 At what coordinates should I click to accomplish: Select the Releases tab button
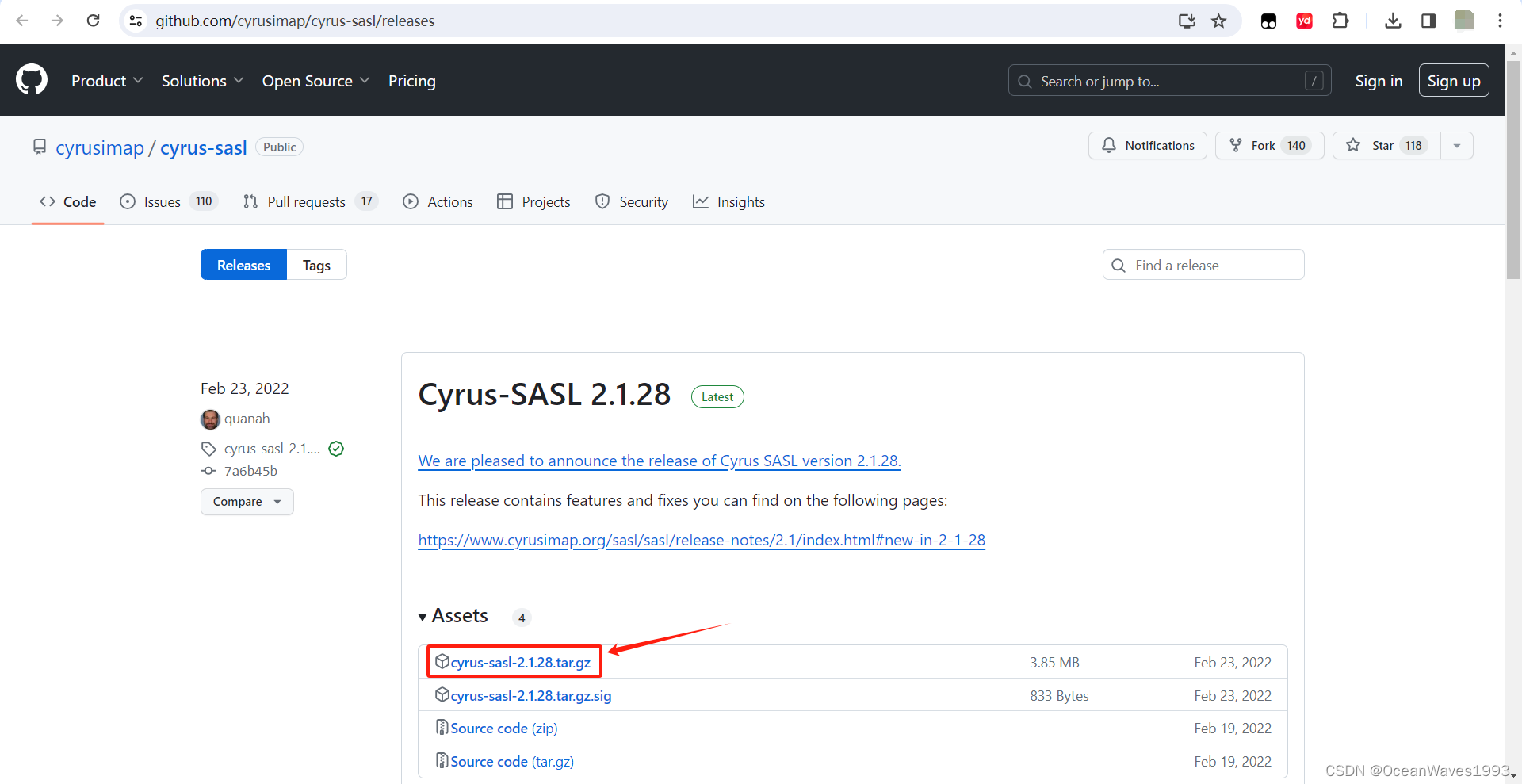(243, 265)
